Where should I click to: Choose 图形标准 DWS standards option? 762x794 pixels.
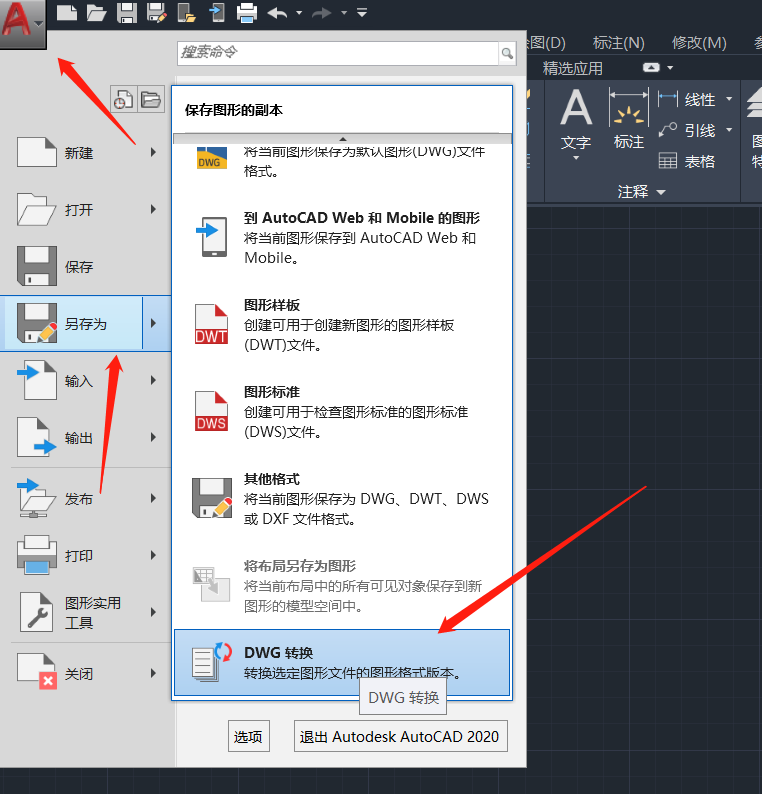tap(342, 411)
